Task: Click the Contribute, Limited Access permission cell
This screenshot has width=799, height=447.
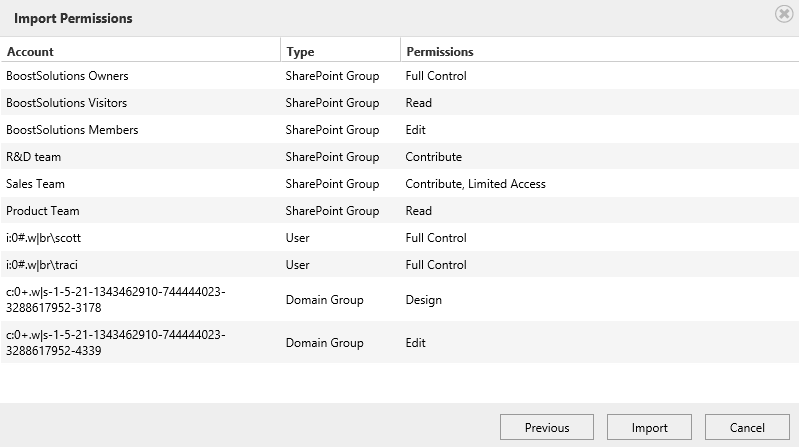Action: click(x=475, y=184)
